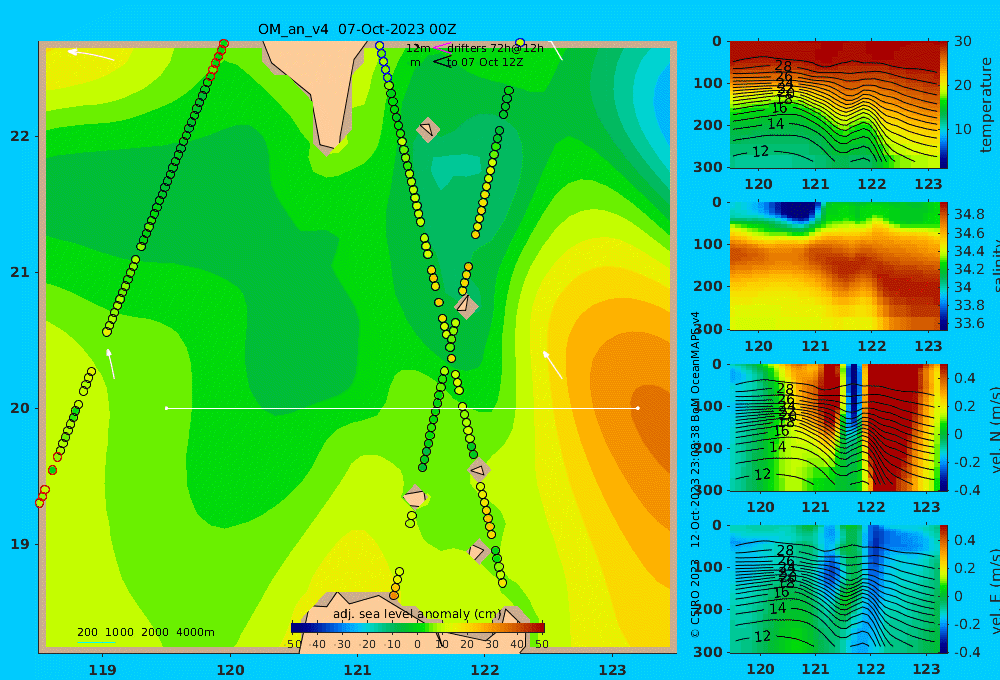Click the 'vel. E (m/s)' axis label
1000x680 pixels.
coord(995,590)
